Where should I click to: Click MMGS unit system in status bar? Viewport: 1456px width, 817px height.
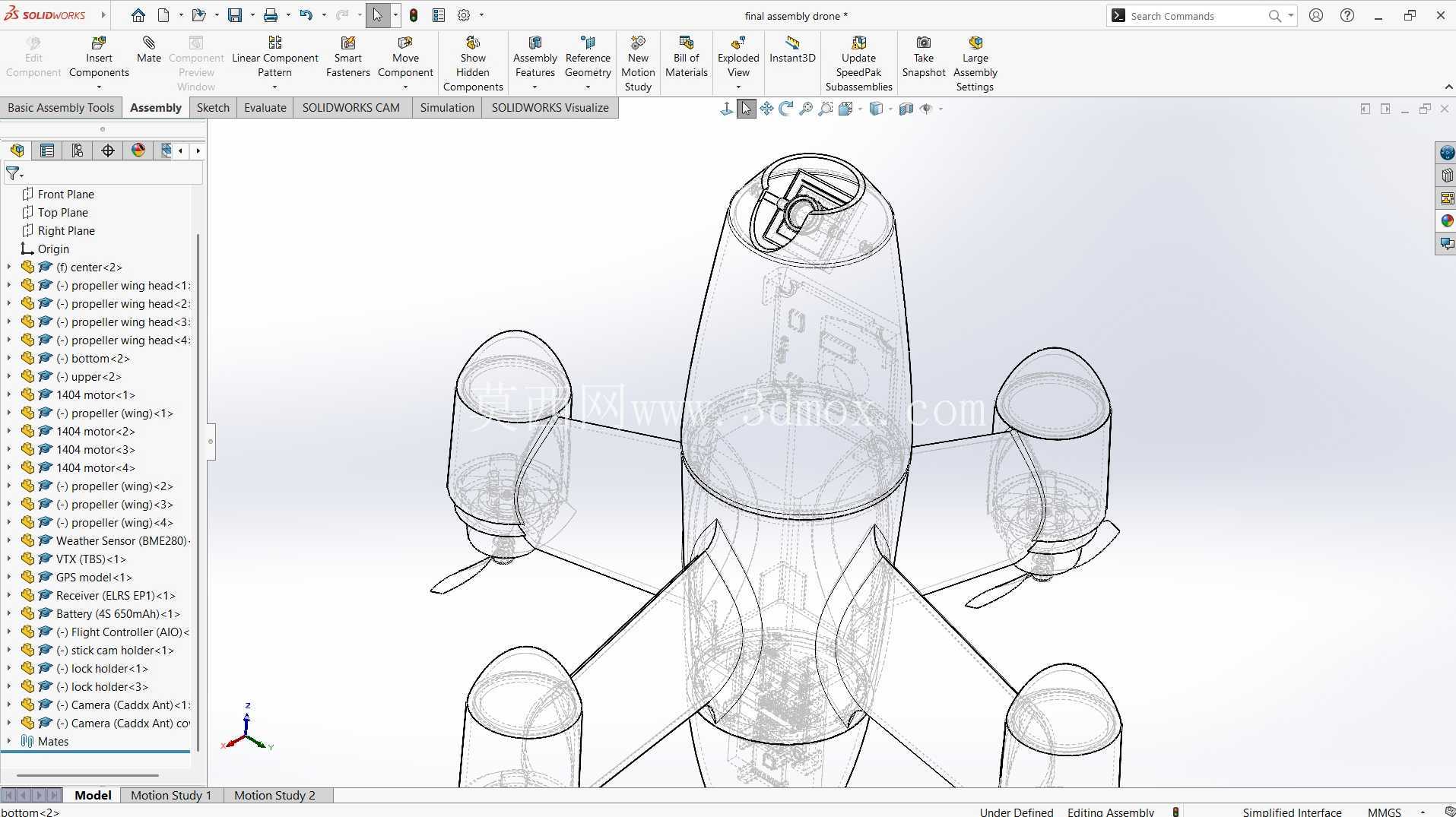(x=1384, y=812)
